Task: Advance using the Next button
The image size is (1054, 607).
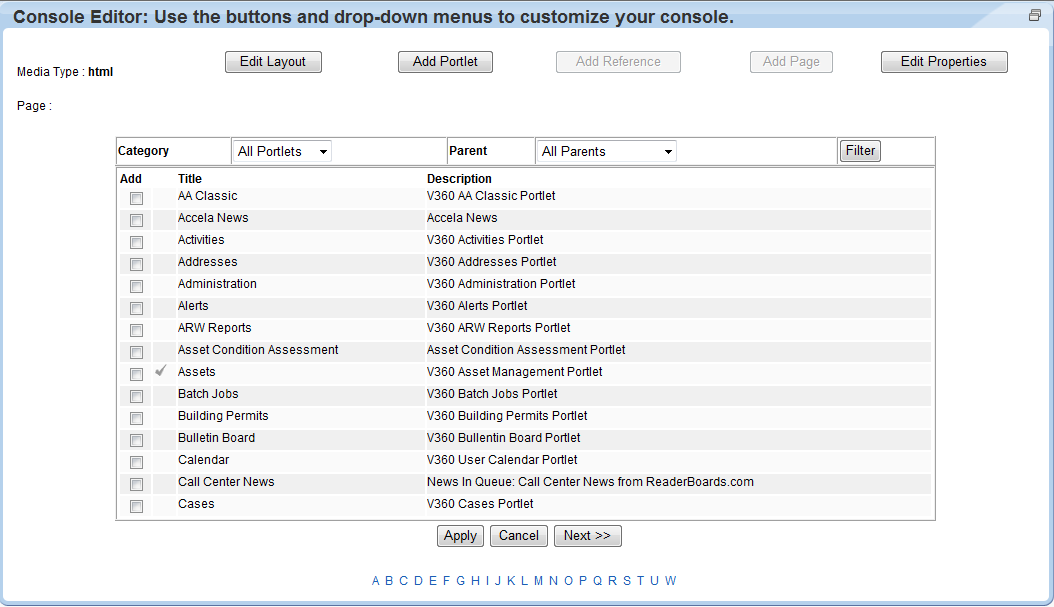Action: [x=587, y=535]
